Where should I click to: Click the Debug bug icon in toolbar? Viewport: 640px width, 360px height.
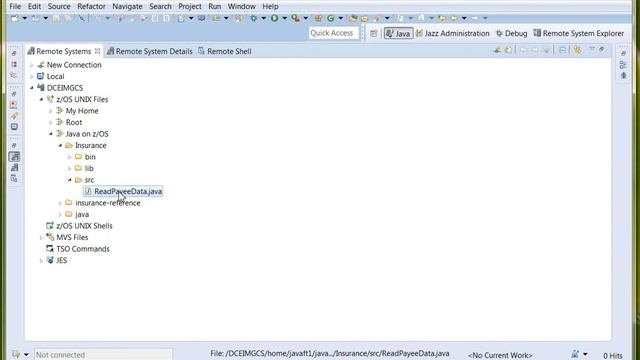(x=253, y=18)
